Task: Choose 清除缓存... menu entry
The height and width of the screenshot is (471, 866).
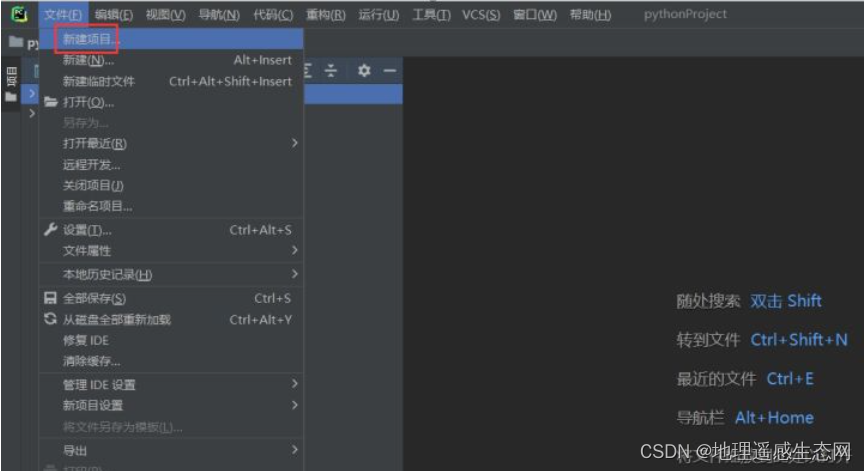Action: (x=171, y=362)
